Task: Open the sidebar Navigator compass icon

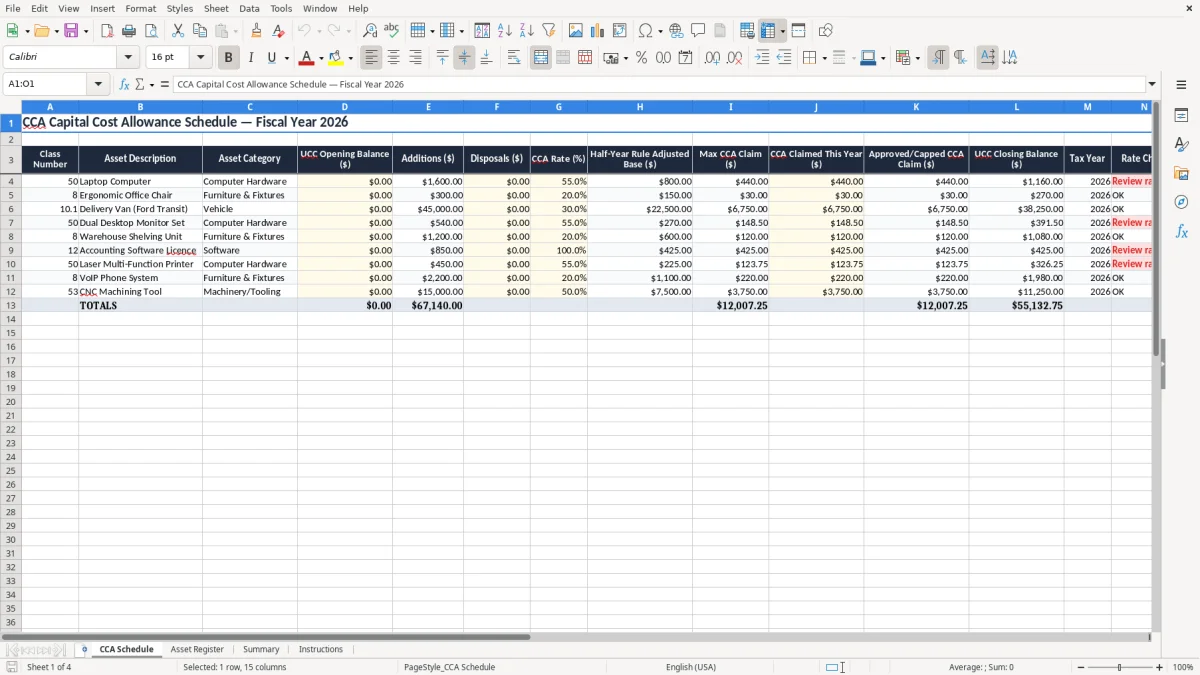Action: (1181, 202)
